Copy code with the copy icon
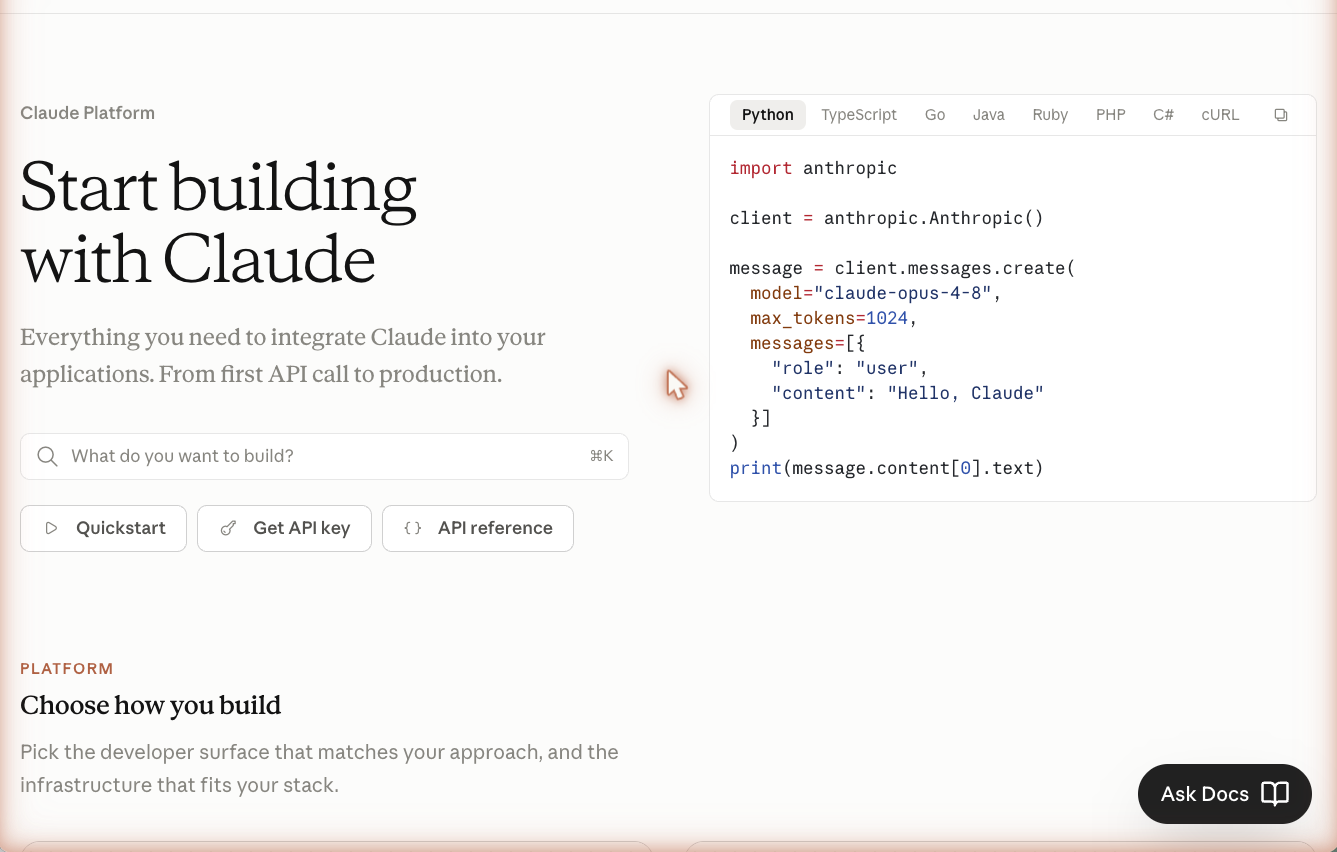The width and height of the screenshot is (1337, 852). click(1280, 115)
